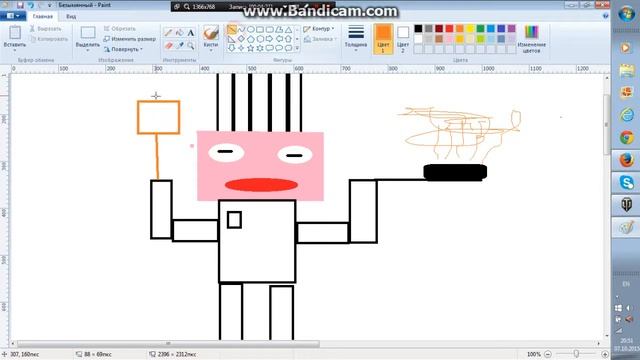Activate Color 1 (Цвет 1)
This screenshot has height=360, width=640.
383,39
